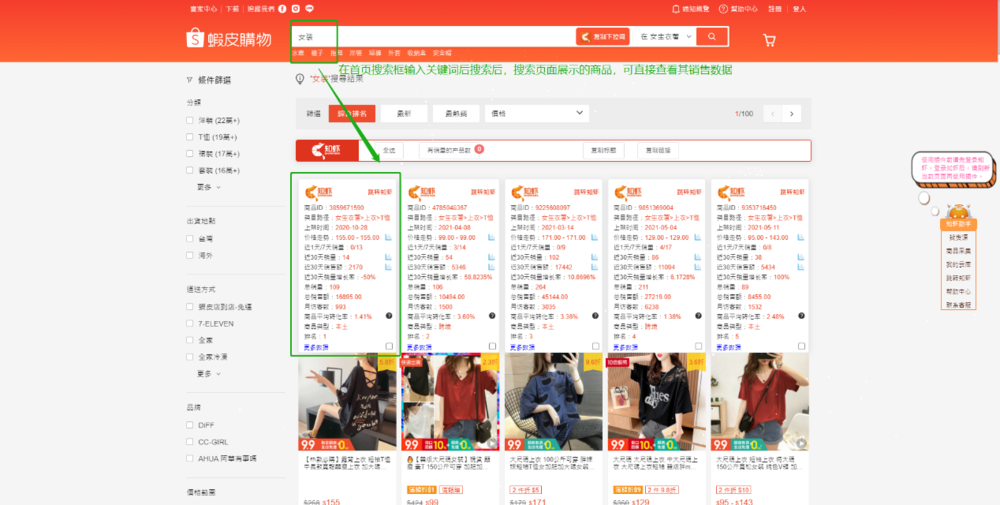Check the 洋裝 (22萬+) category filter
This screenshot has width=1000, height=505.
[190, 121]
